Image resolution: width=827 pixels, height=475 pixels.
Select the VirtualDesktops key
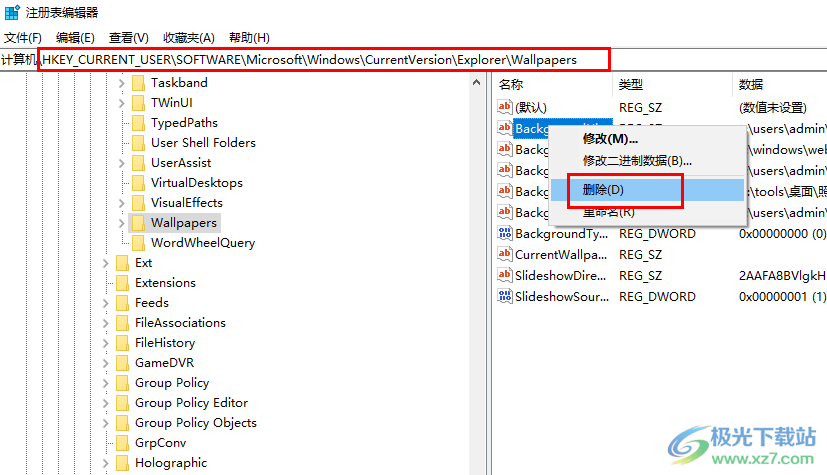(197, 183)
